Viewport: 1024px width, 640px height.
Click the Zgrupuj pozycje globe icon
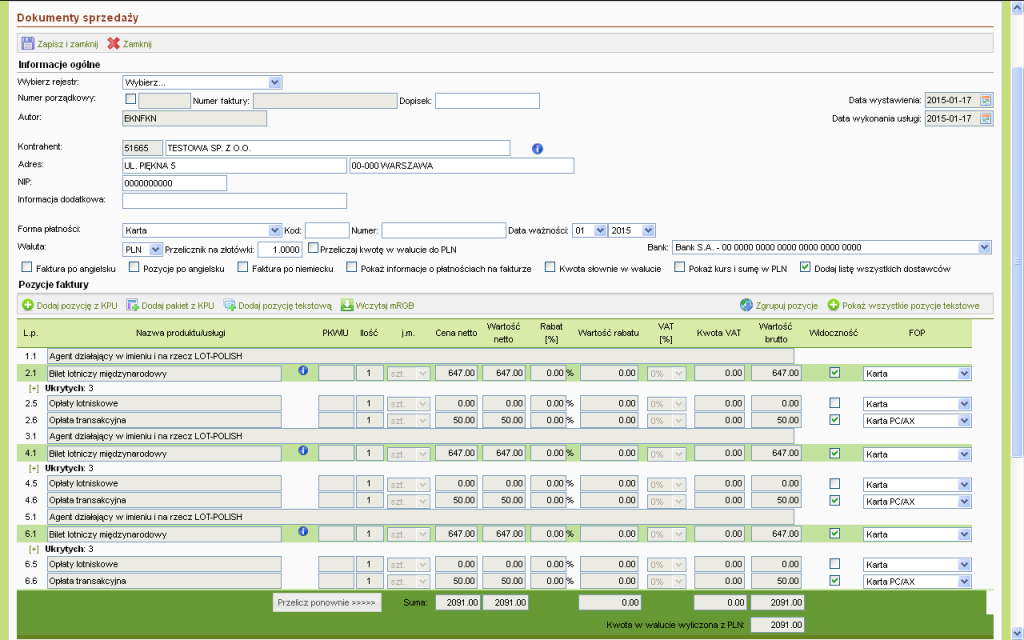(x=746, y=305)
